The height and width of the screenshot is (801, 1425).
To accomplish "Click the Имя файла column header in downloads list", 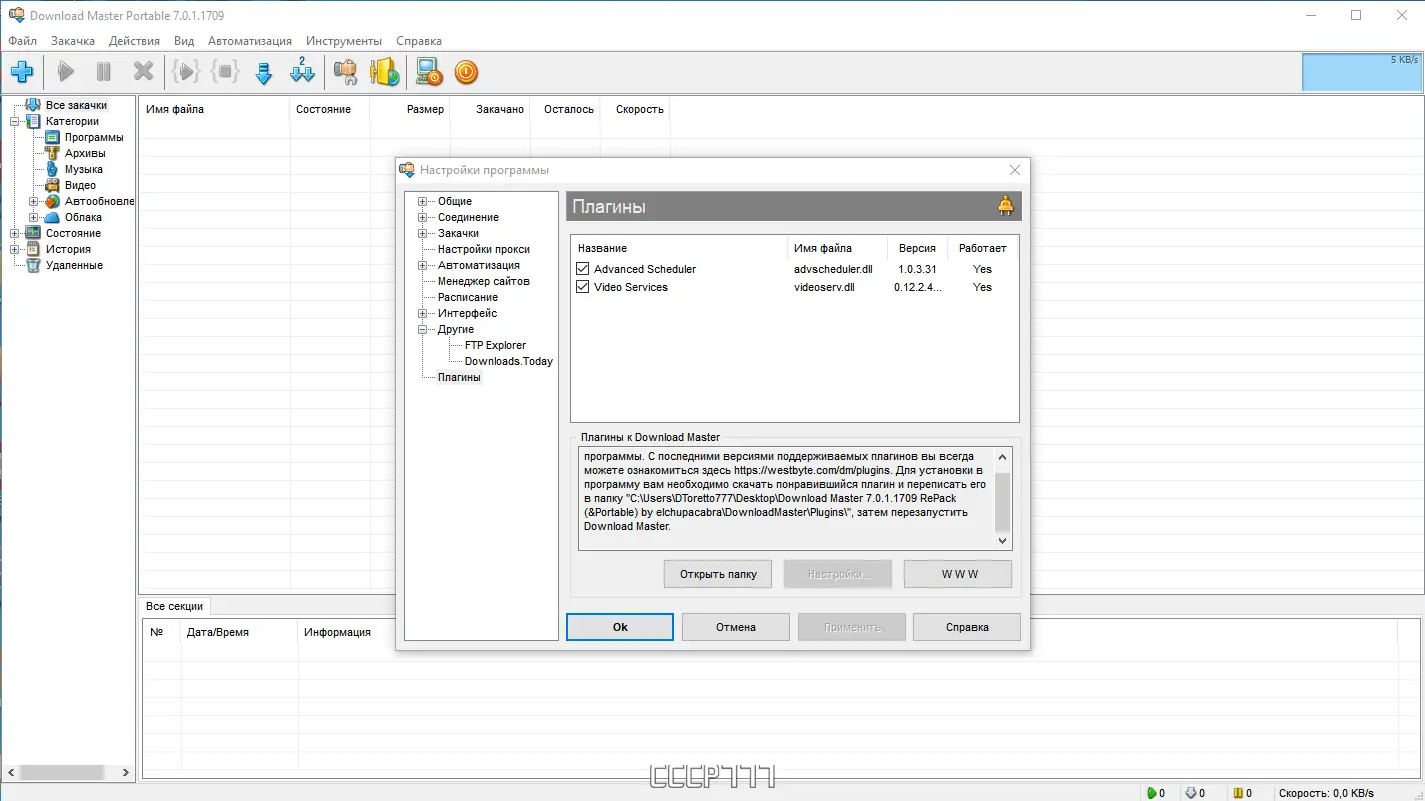I will 214,109.
